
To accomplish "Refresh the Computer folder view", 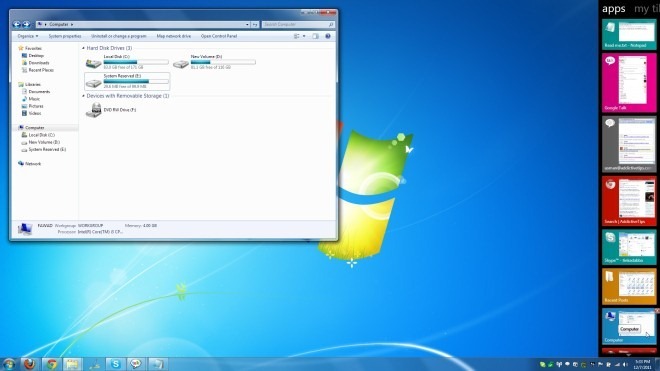I will pyautogui.click(x=255, y=24).
